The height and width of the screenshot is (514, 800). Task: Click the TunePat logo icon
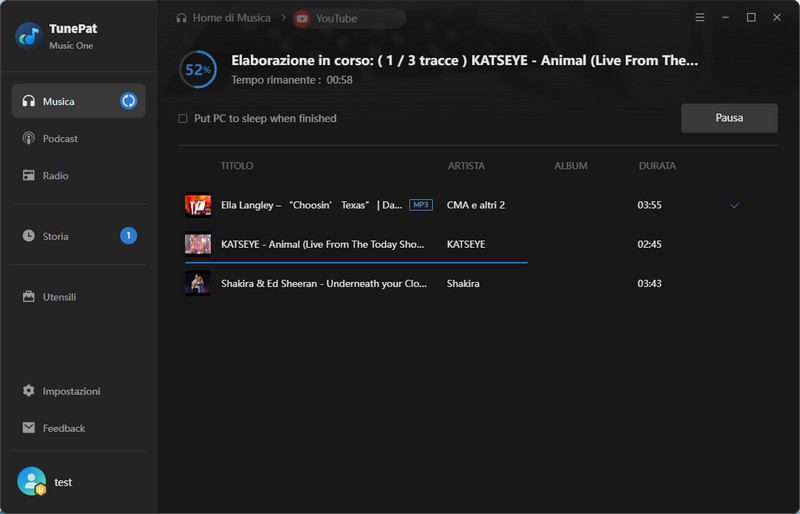[x=29, y=36]
